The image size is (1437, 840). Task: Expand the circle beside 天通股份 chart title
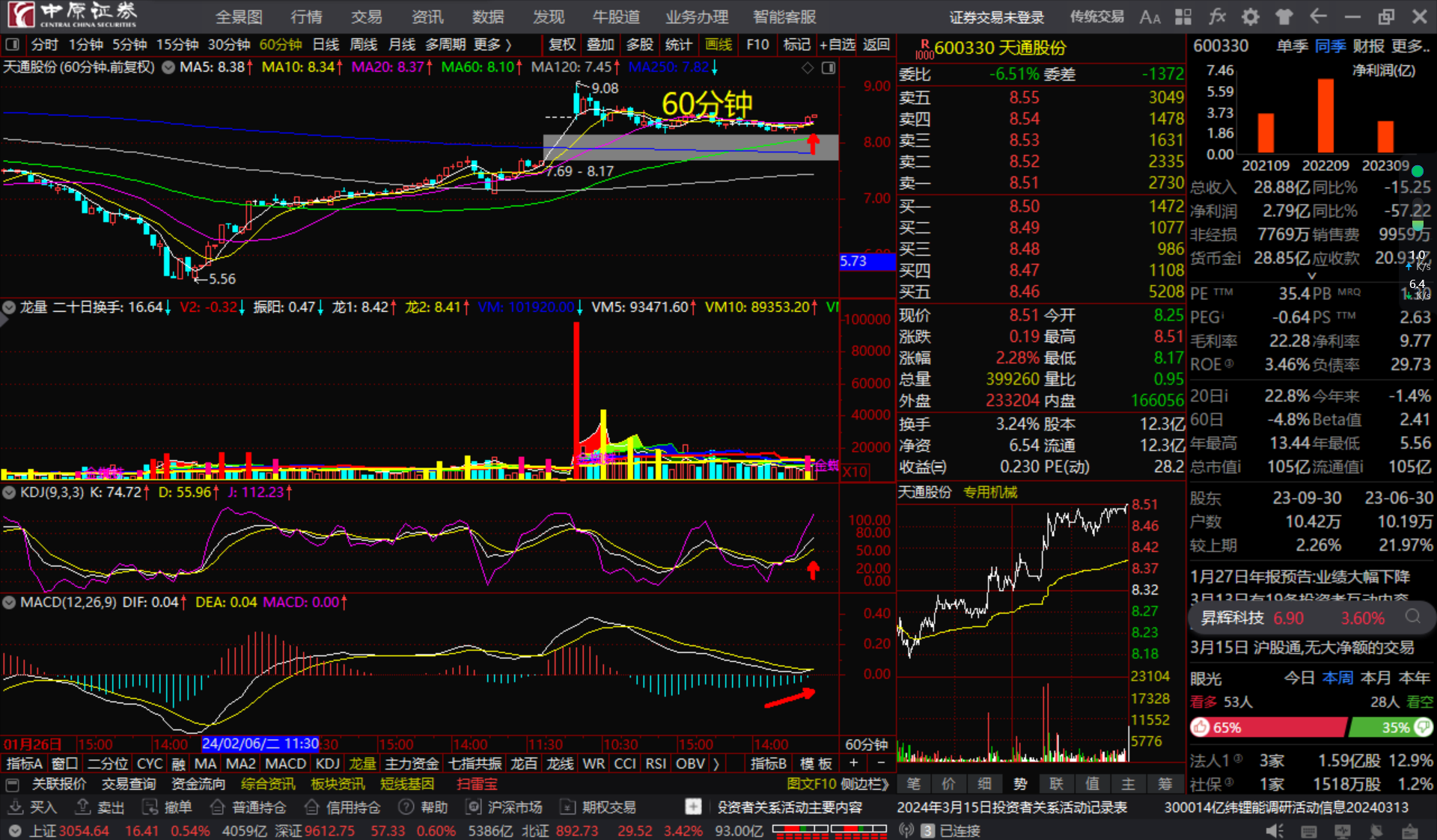point(168,67)
